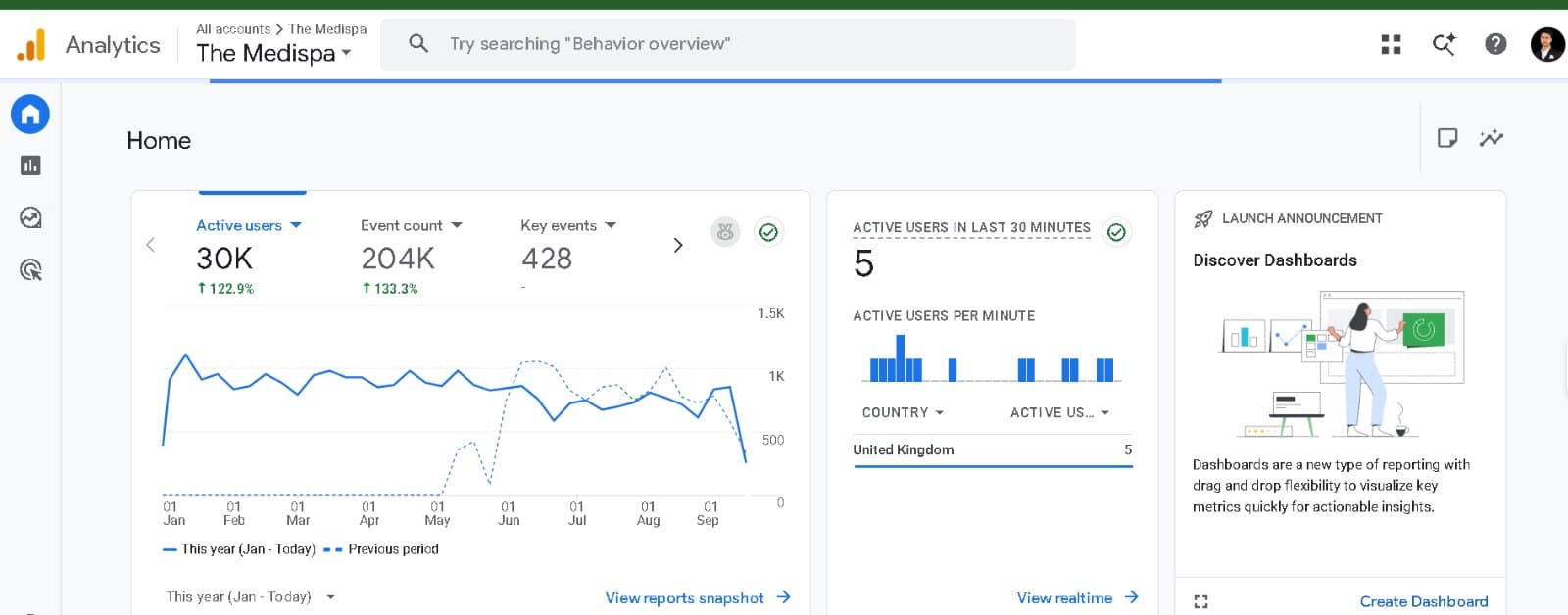Screen dimensions: 1568x615
Task: Click the Previous period legend entry
Action: coord(381,549)
